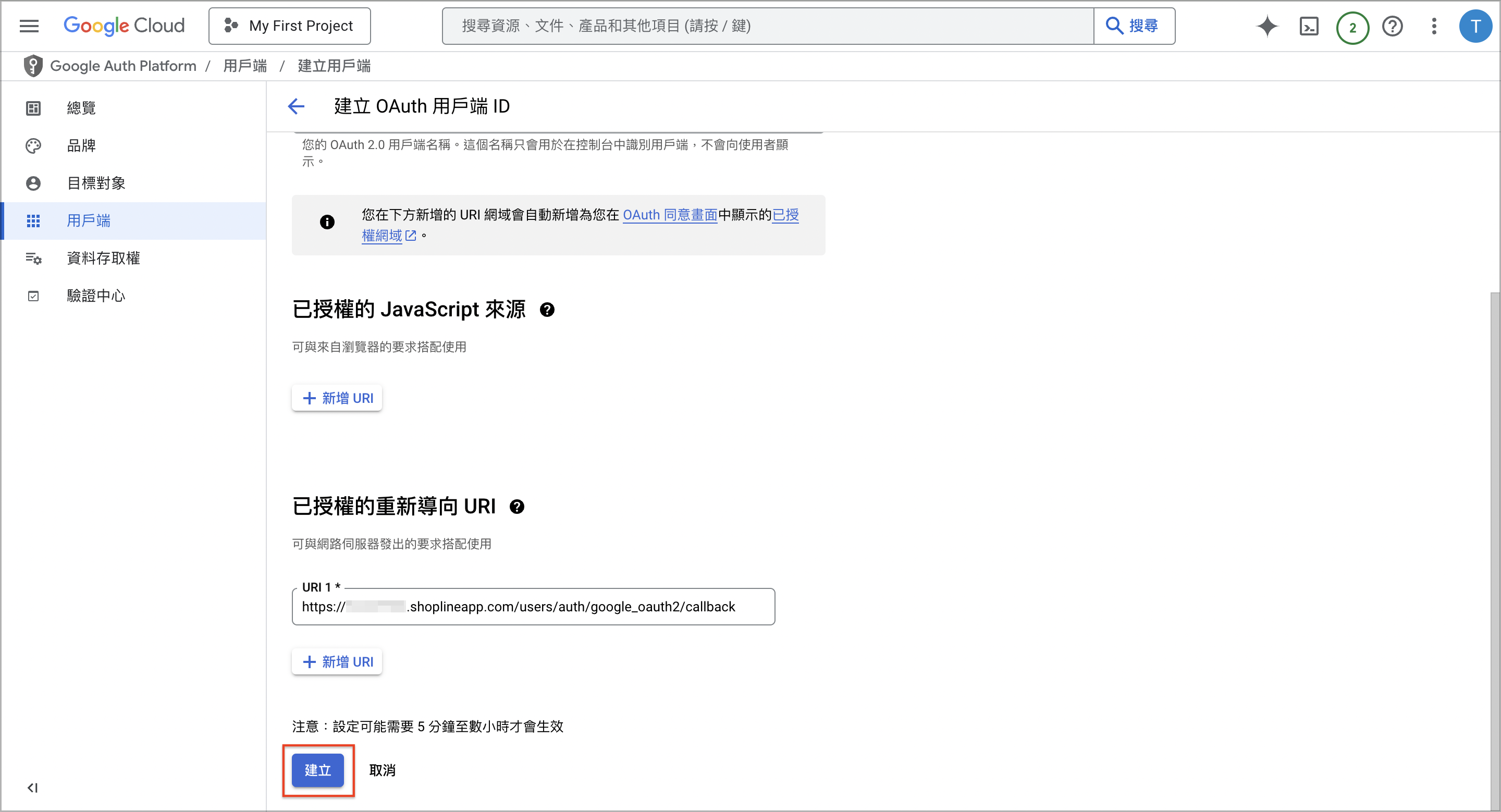Click the Google Auth Platform shield icon
The width and height of the screenshot is (1501, 812).
click(33, 66)
